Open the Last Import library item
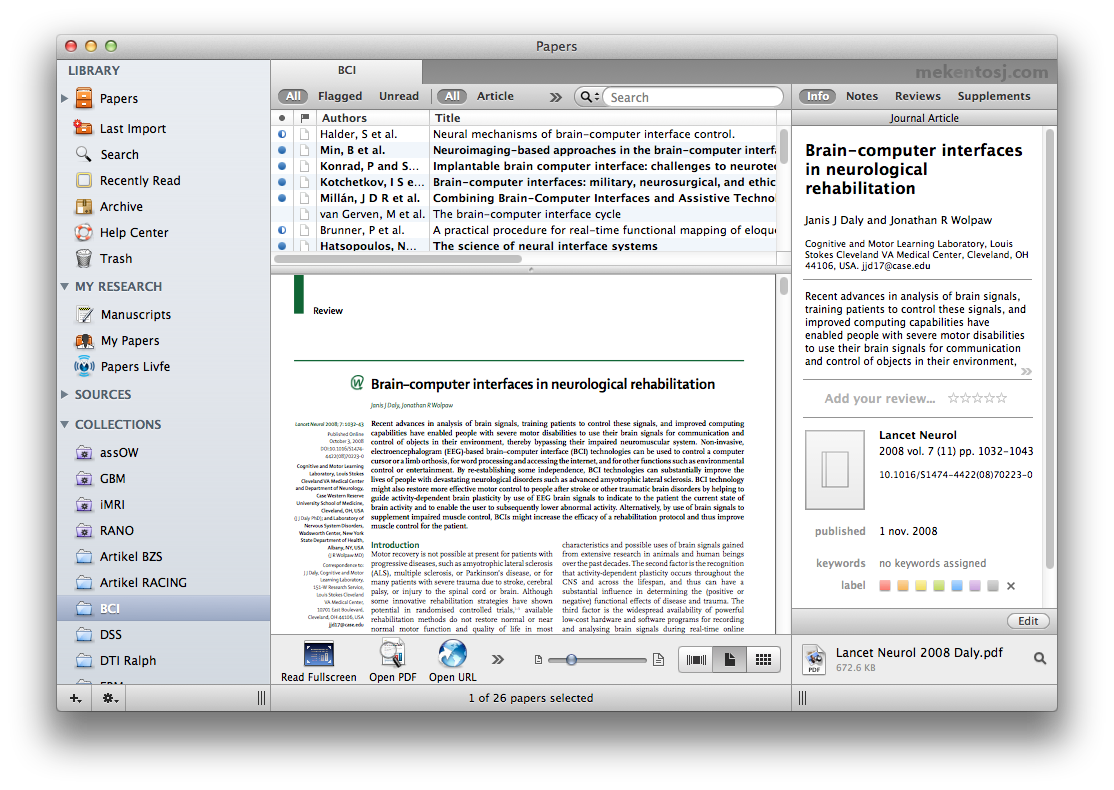The image size is (1114, 790). click(132, 128)
